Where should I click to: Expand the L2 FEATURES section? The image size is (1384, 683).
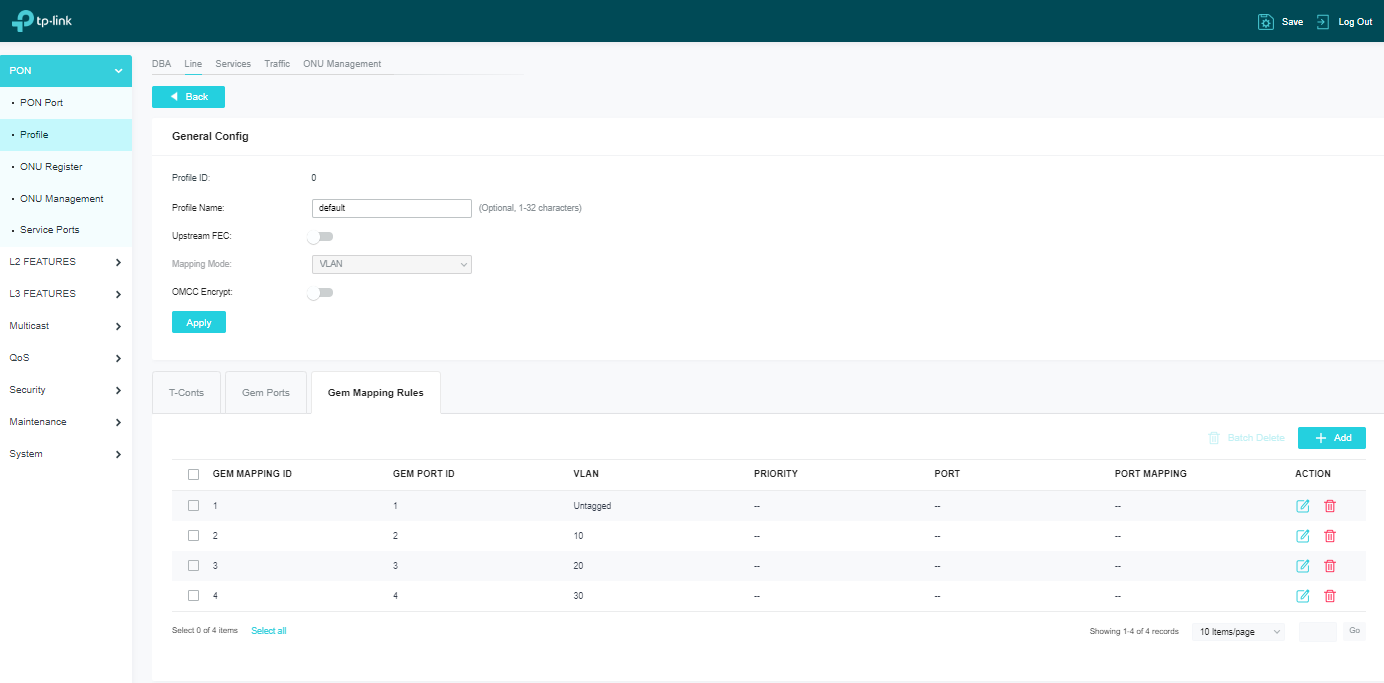pos(66,262)
